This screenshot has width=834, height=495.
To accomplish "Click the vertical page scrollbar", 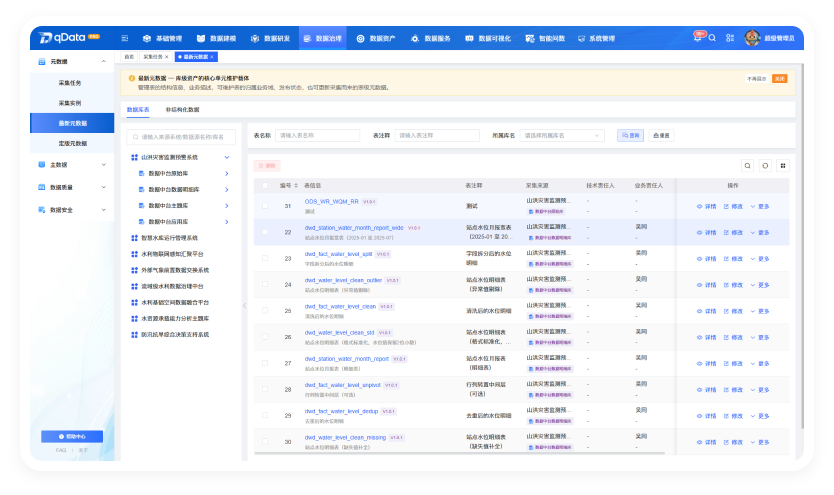I will coord(802,246).
